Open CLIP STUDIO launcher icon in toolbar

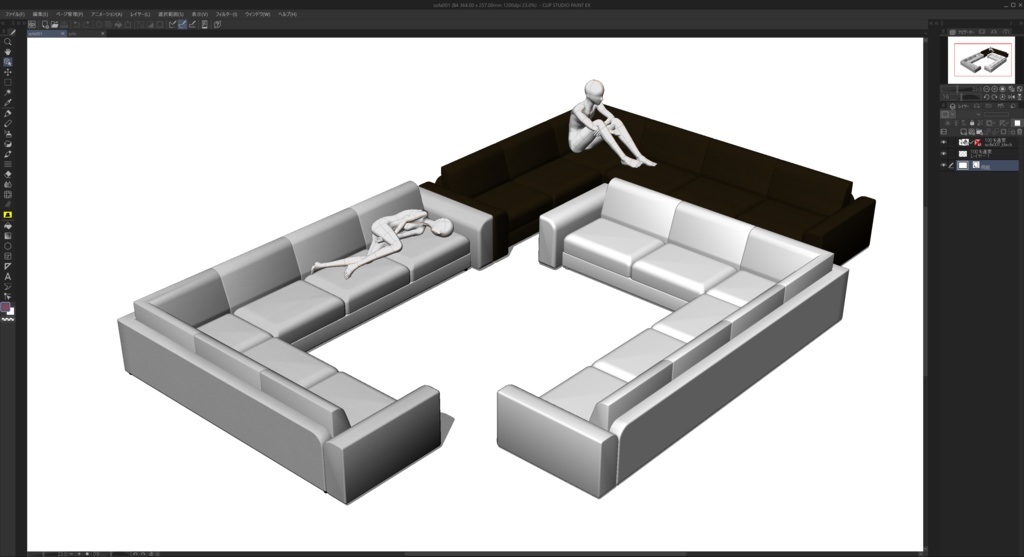(31, 24)
